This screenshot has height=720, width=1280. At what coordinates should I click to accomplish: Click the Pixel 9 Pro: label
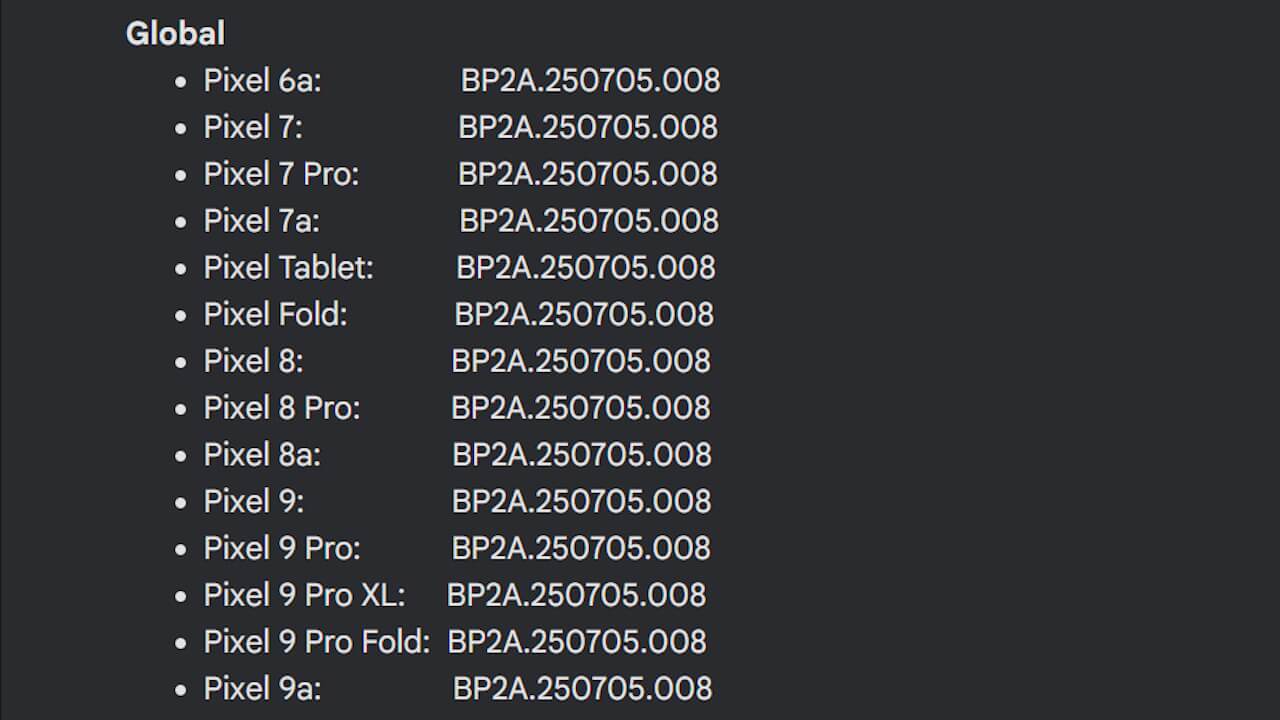[282, 549]
